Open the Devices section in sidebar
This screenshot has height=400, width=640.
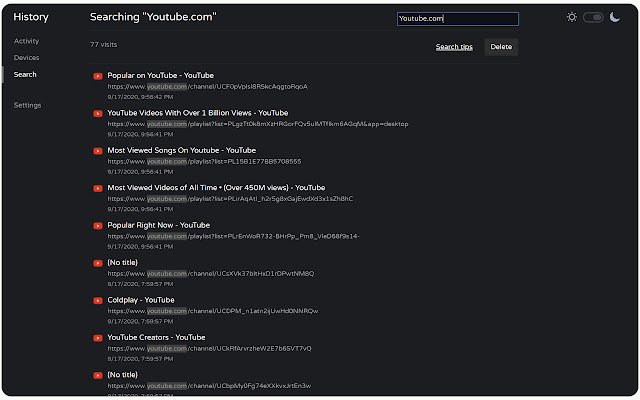coord(26,58)
